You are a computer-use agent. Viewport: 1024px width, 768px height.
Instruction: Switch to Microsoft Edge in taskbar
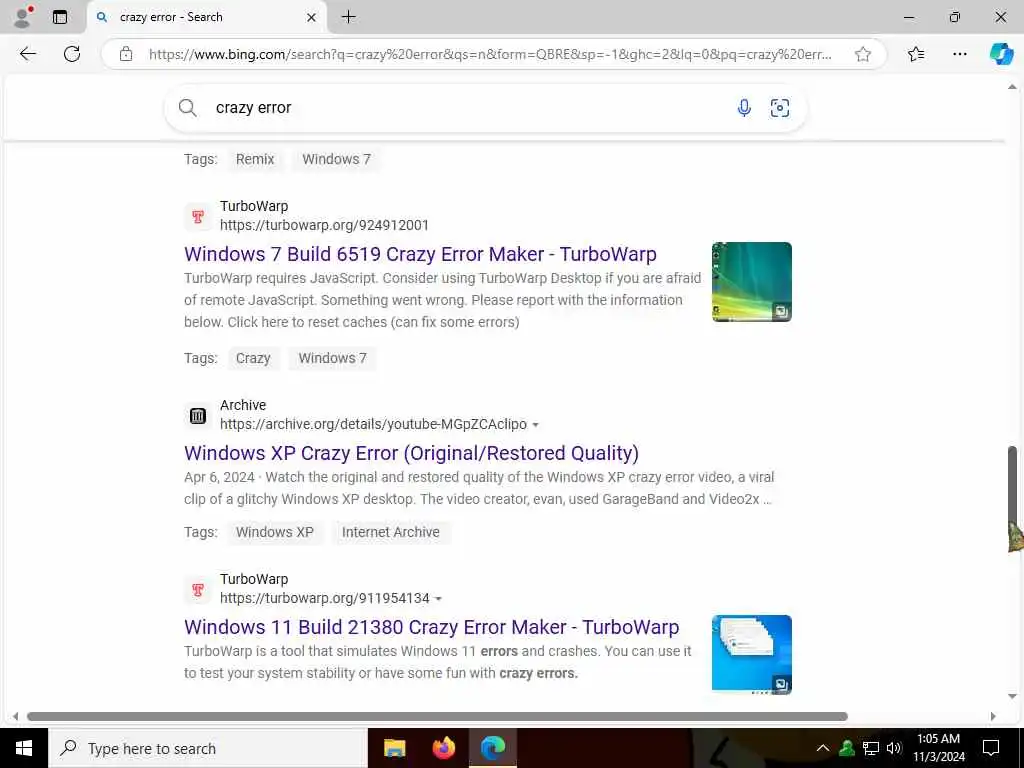[493, 748]
